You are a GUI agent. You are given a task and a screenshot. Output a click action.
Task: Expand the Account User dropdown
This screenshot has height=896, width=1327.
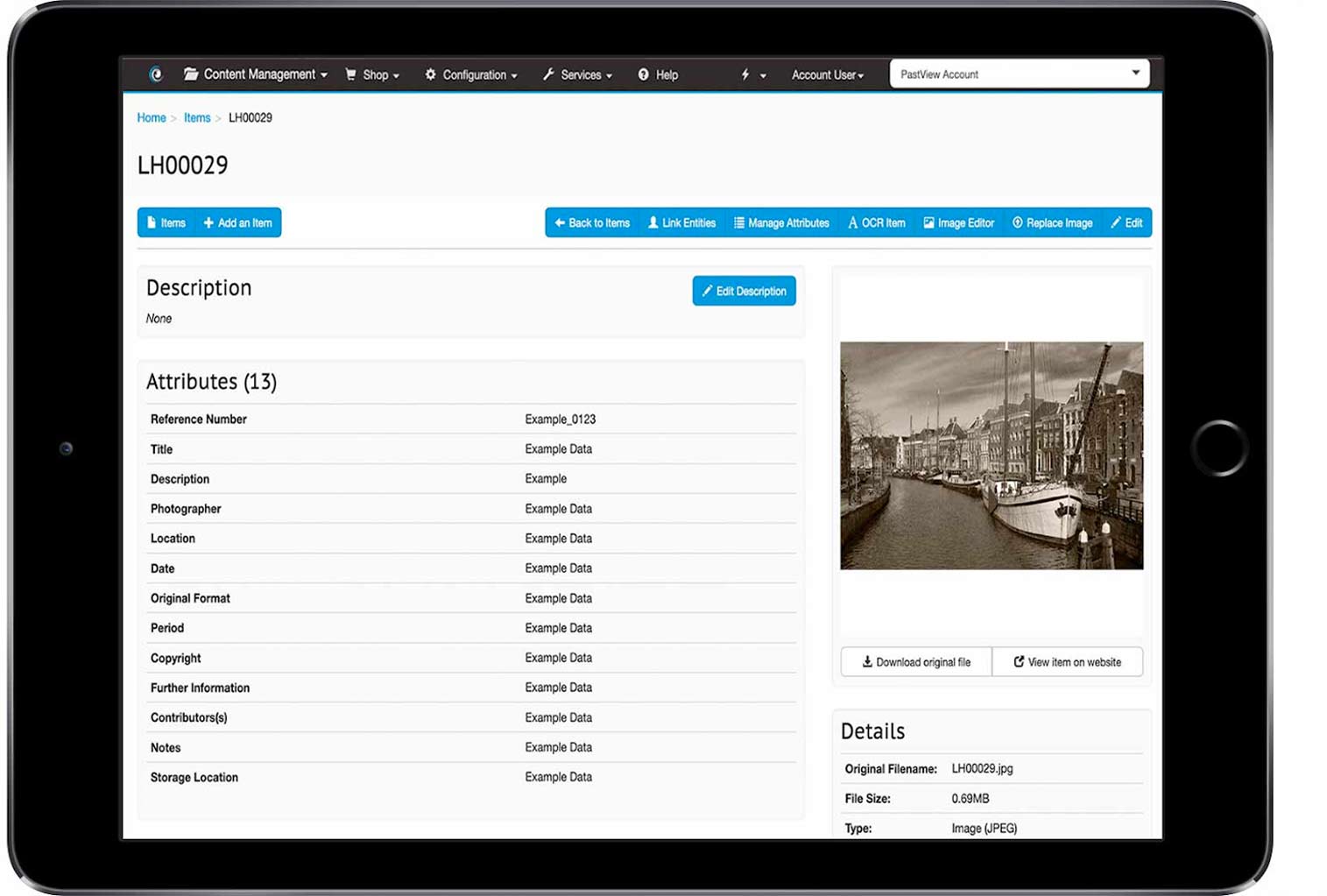point(828,74)
